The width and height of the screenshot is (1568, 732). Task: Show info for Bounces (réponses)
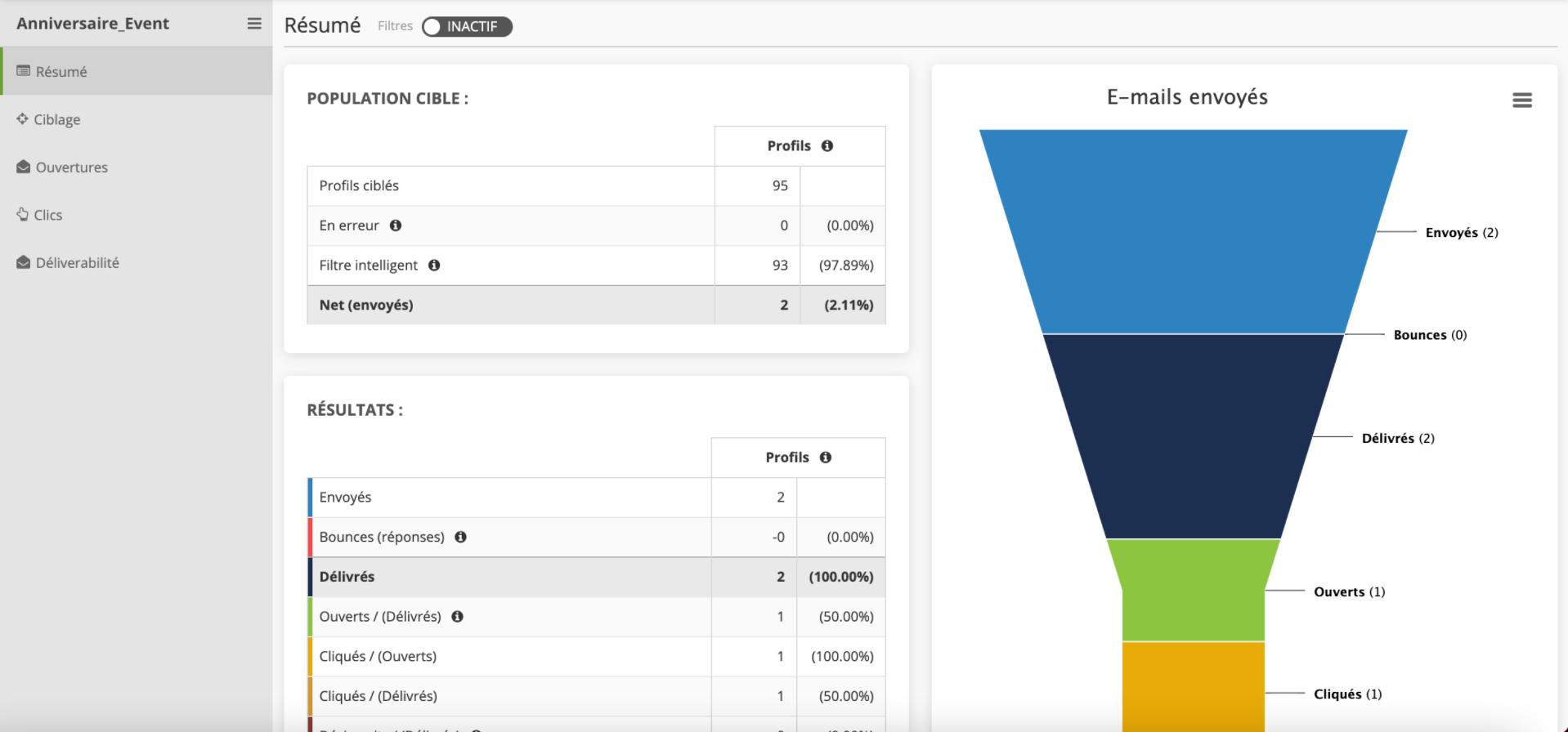461,538
